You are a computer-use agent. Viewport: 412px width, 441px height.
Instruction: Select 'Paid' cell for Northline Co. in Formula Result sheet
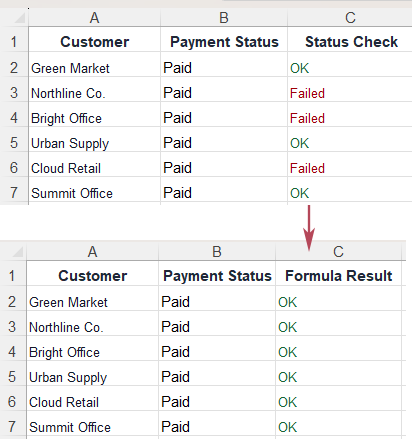(x=217, y=323)
